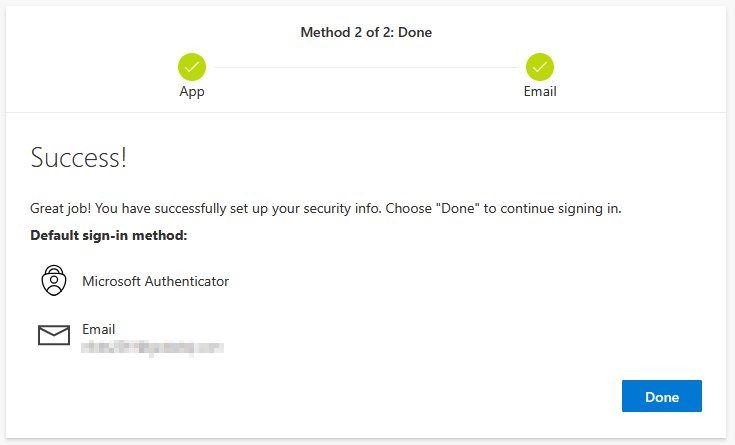Click the progress line between App and Email
735x445 pixels.
click(x=366, y=67)
